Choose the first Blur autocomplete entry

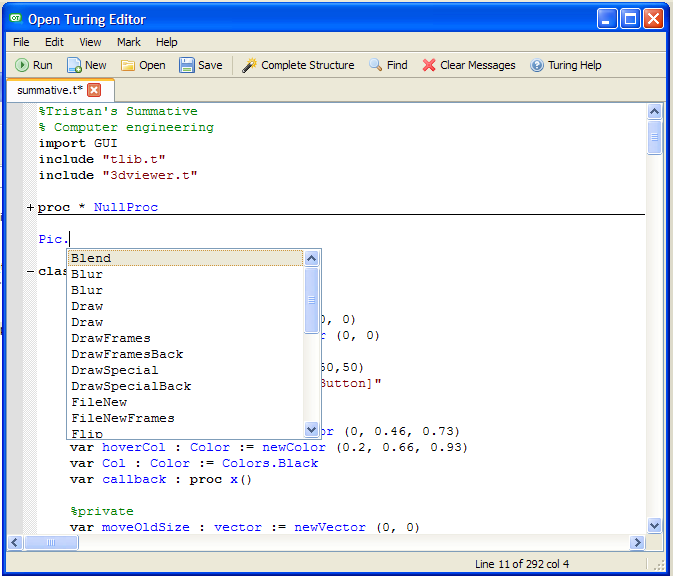click(185, 274)
